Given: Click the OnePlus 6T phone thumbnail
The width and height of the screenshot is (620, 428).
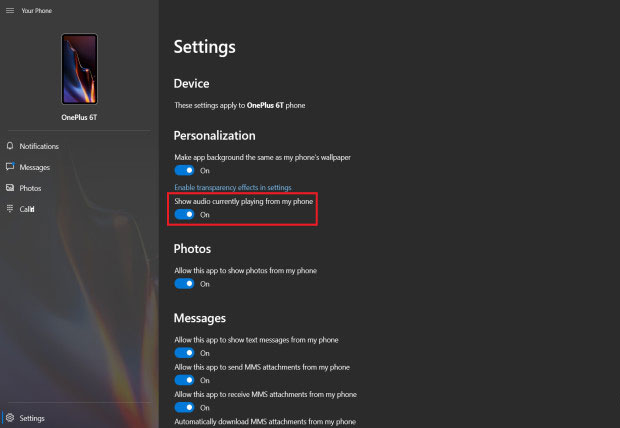Looking at the screenshot, I should click(79, 69).
